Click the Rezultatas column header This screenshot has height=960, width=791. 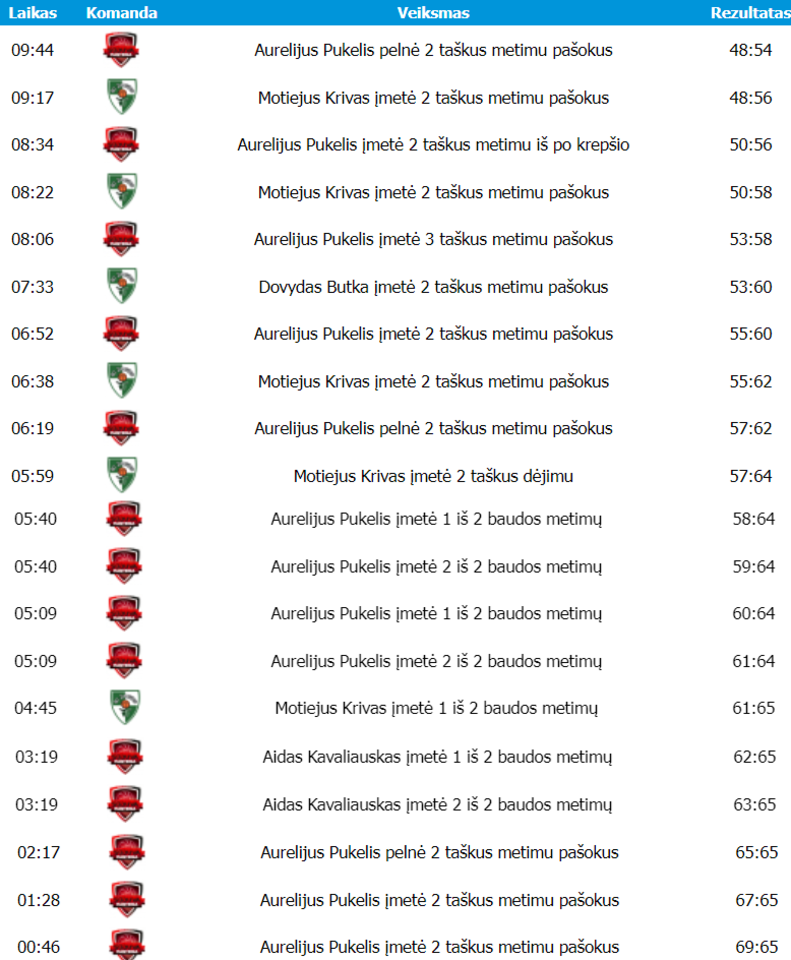(x=748, y=13)
